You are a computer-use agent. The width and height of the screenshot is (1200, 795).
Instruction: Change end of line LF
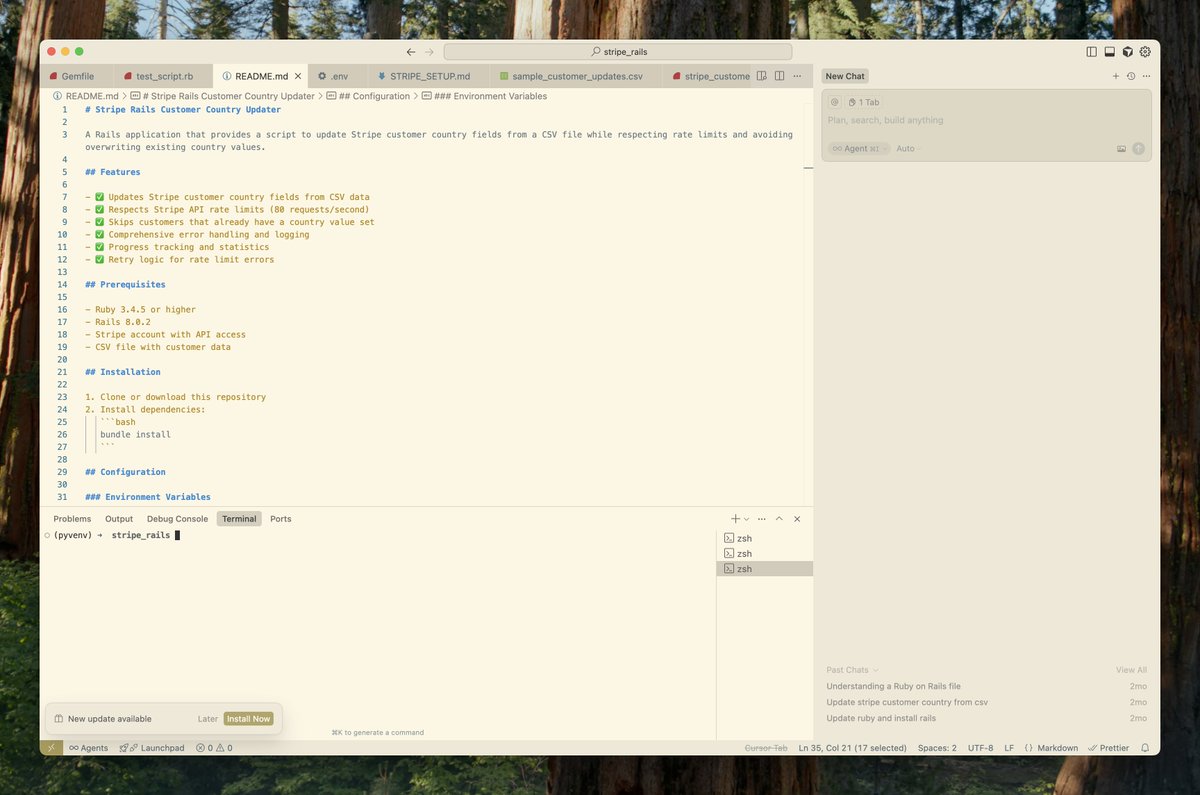[1009, 748]
